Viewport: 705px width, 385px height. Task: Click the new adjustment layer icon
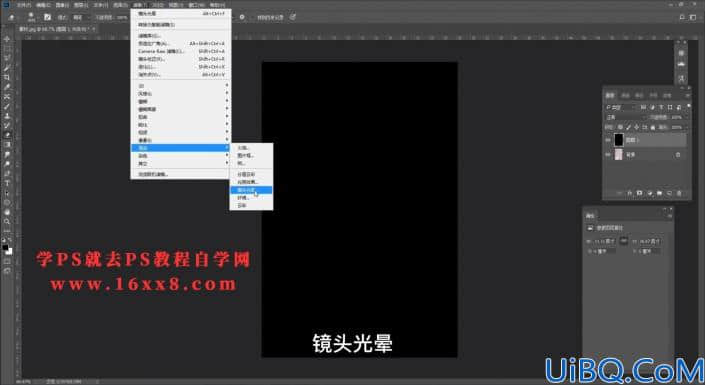pyautogui.click(x=649, y=193)
